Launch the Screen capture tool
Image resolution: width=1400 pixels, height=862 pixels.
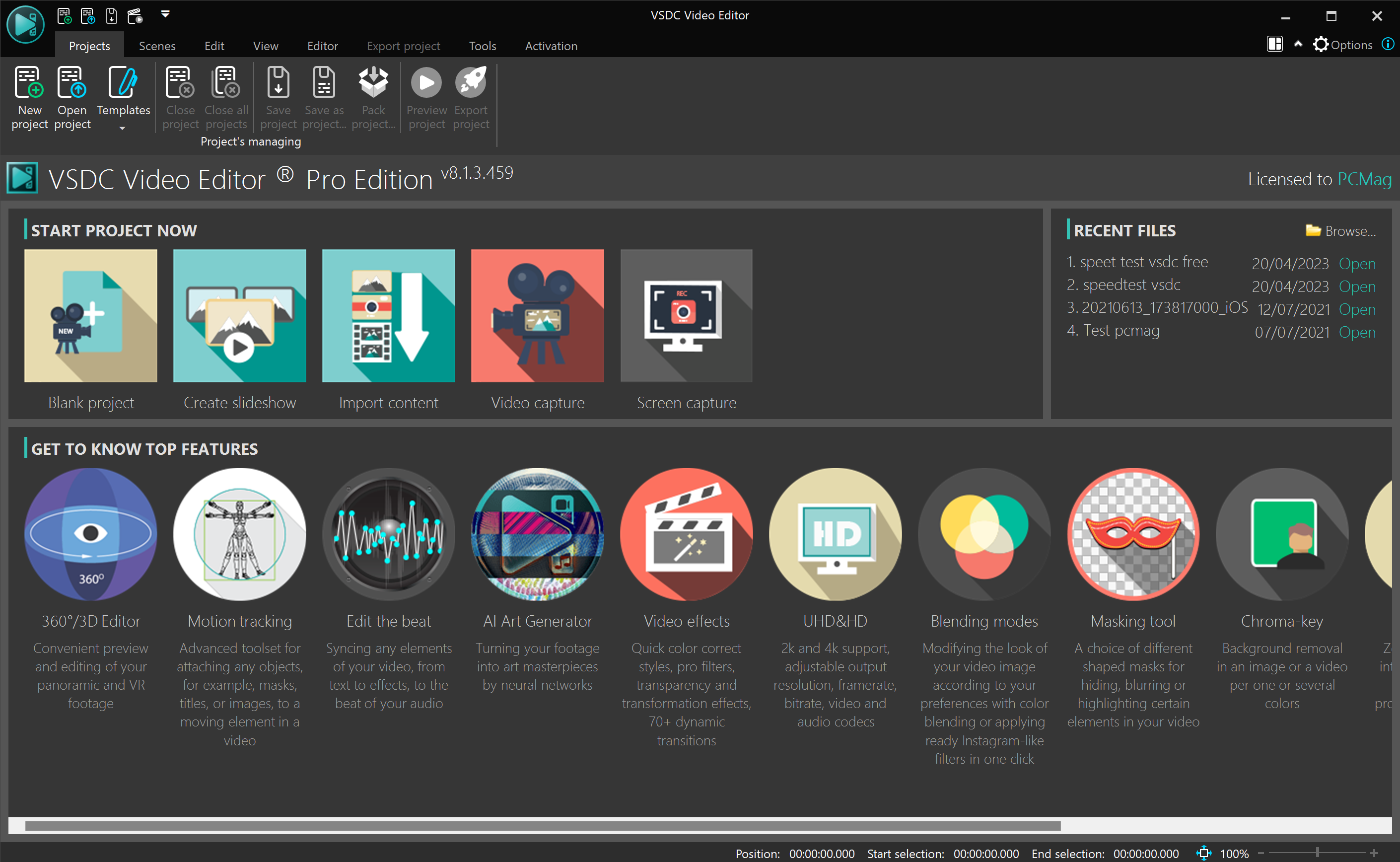pyautogui.click(x=686, y=316)
